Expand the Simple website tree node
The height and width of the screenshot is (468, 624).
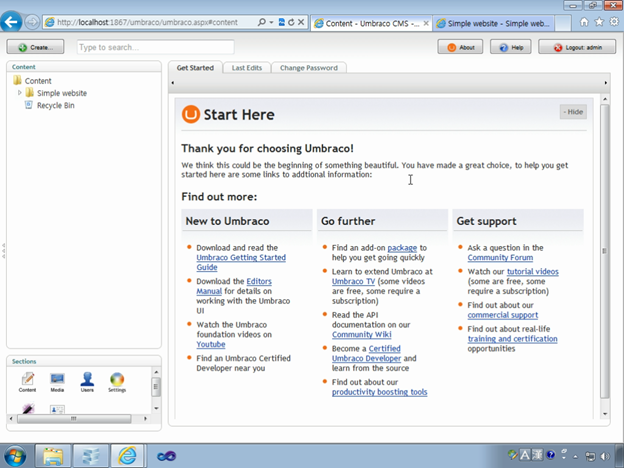coord(20,93)
